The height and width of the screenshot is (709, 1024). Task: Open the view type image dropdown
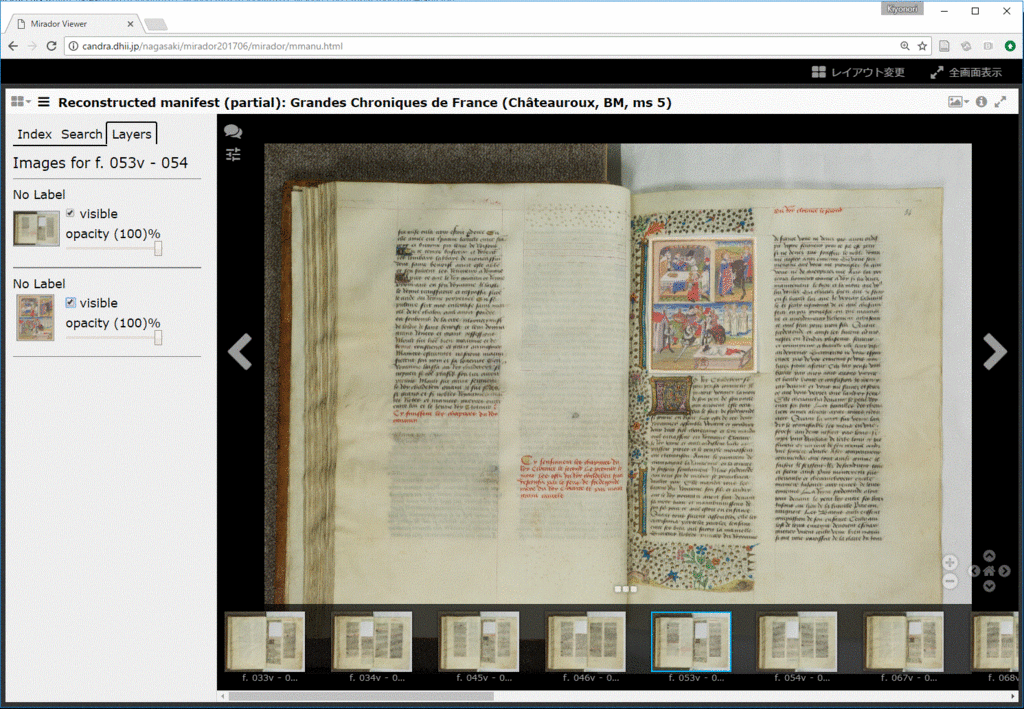coord(959,102)
